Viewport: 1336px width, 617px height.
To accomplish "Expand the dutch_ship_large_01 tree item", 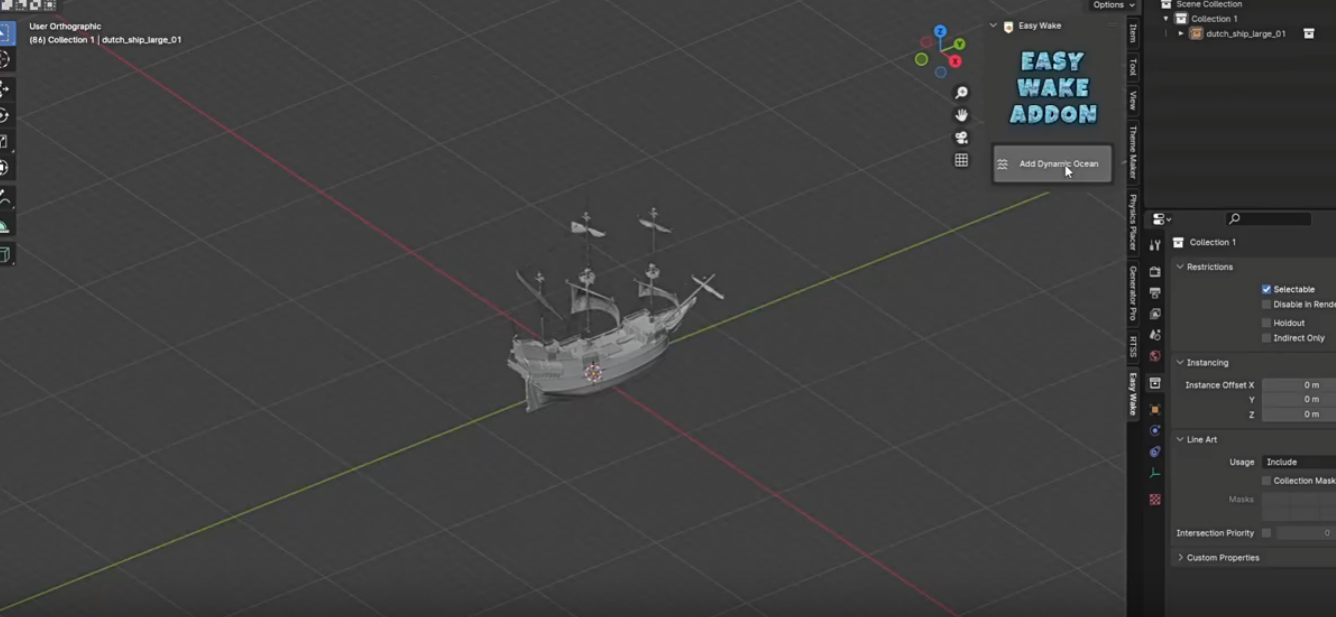I will point(1181,34).
